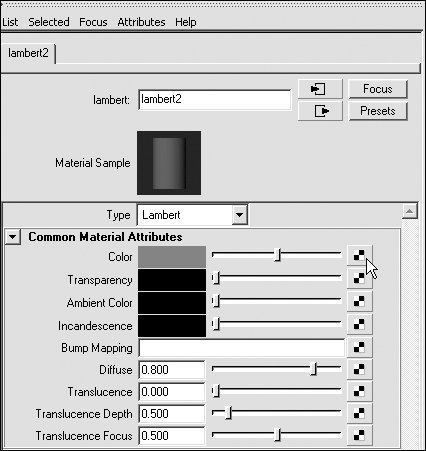This screenshot has height=451, width=426.
Task: Open texture map for Ambient Color
Action: pos(359,301)
